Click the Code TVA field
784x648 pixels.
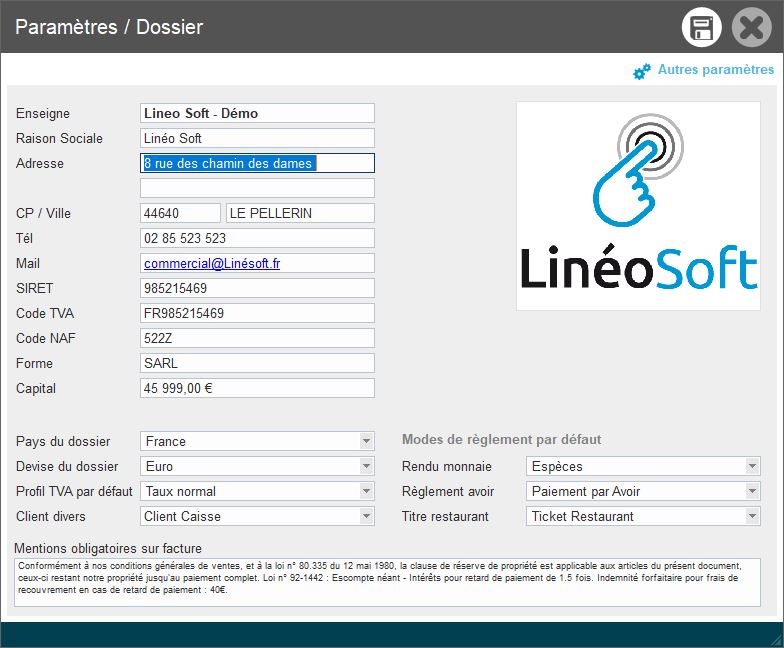257,313
